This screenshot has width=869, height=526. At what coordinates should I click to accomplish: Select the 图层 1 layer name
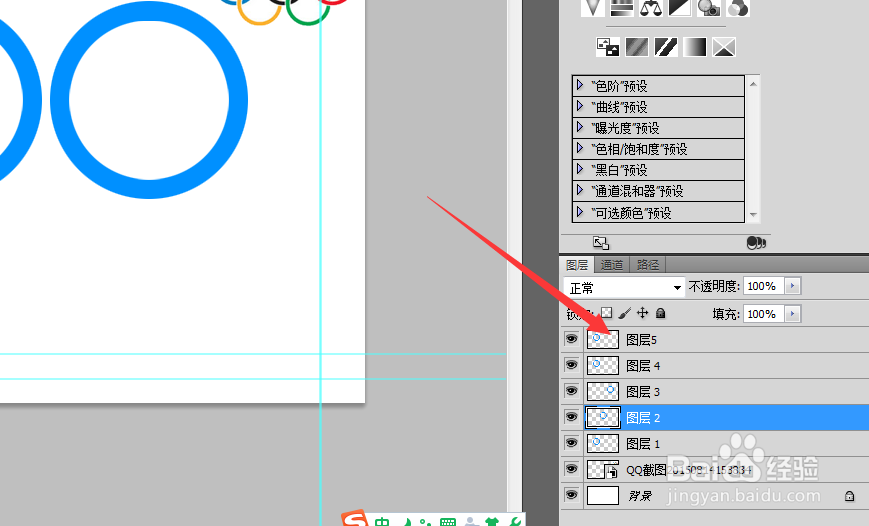(x=643, y=444)
